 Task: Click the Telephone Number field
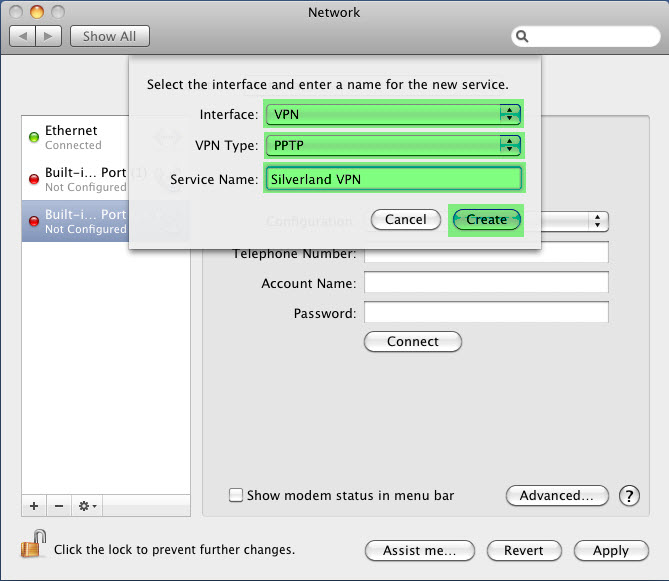[486, 253]
